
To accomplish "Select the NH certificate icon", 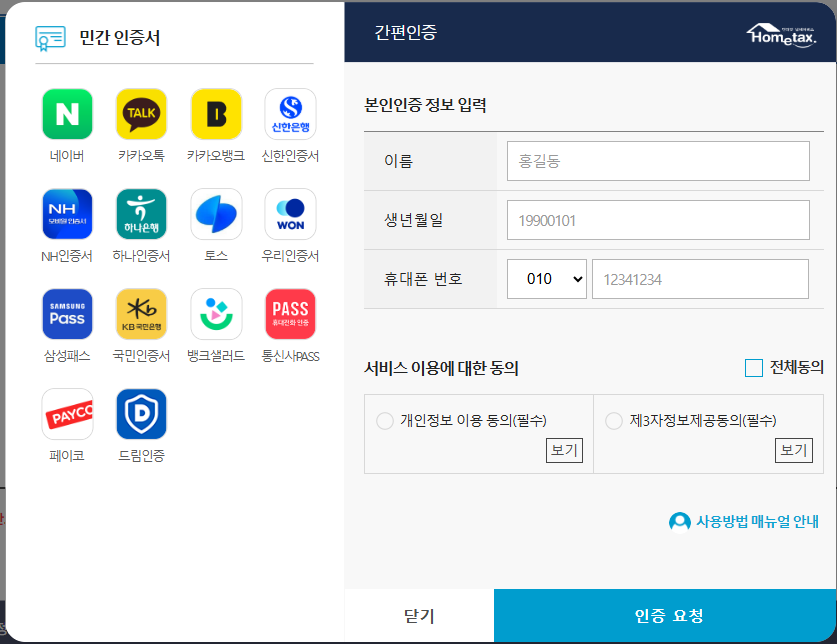I will pos(66,213).
